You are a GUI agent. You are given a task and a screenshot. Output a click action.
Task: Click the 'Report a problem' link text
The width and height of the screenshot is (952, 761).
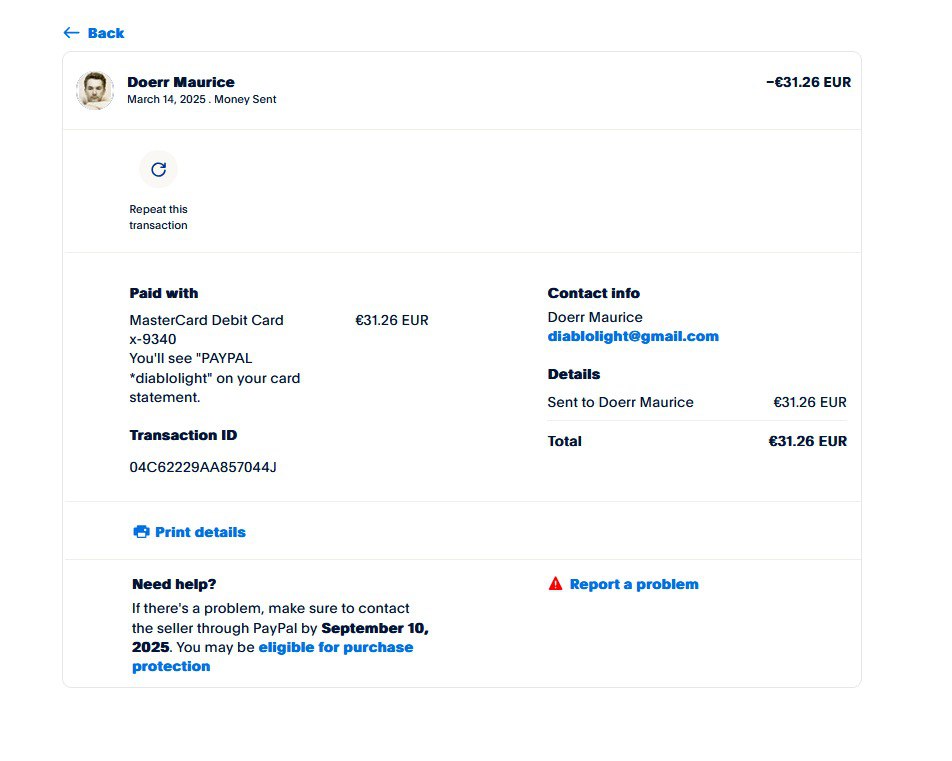(x=634, y=584)
